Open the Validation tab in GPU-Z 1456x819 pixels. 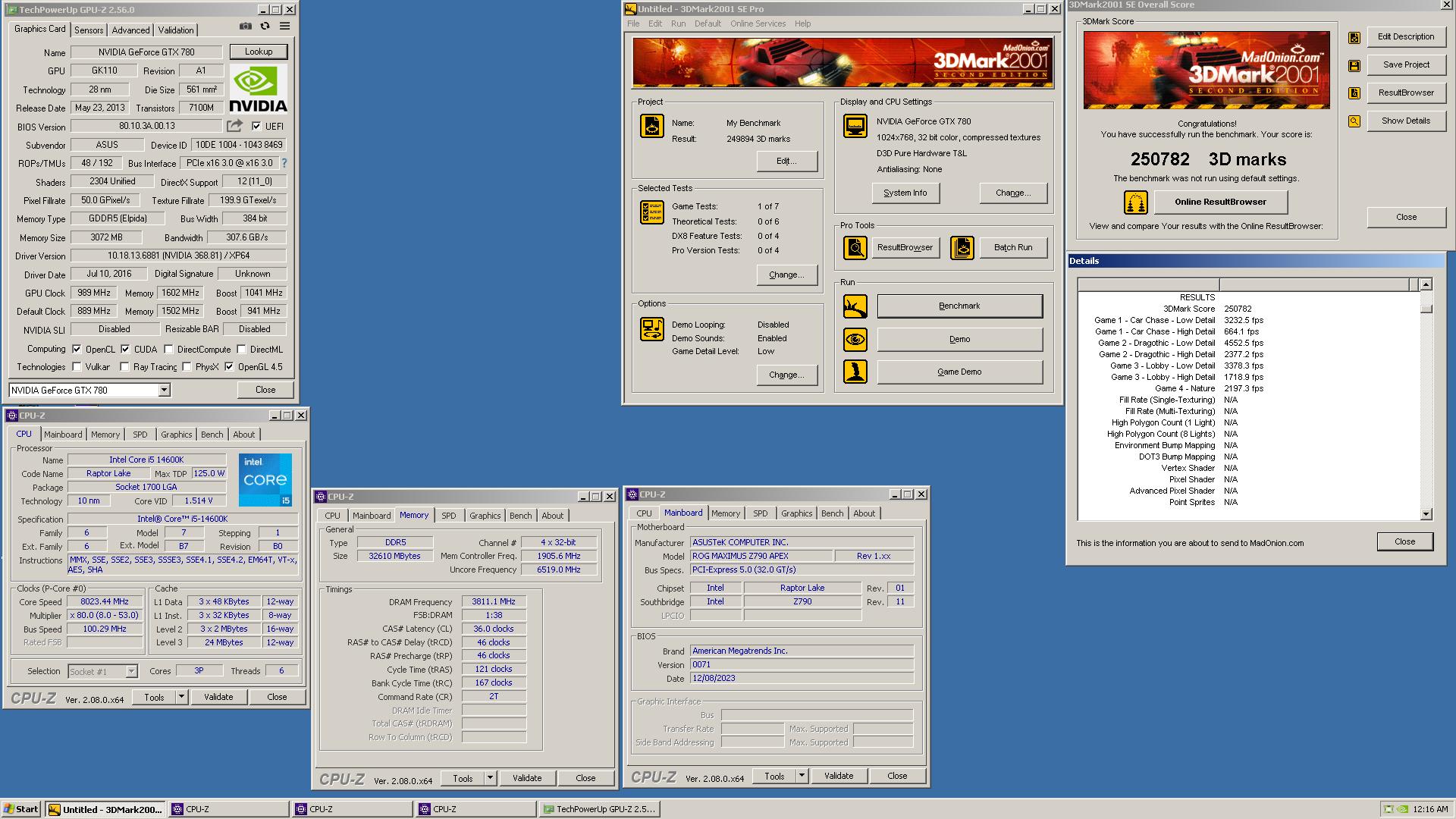click(176, 30)
